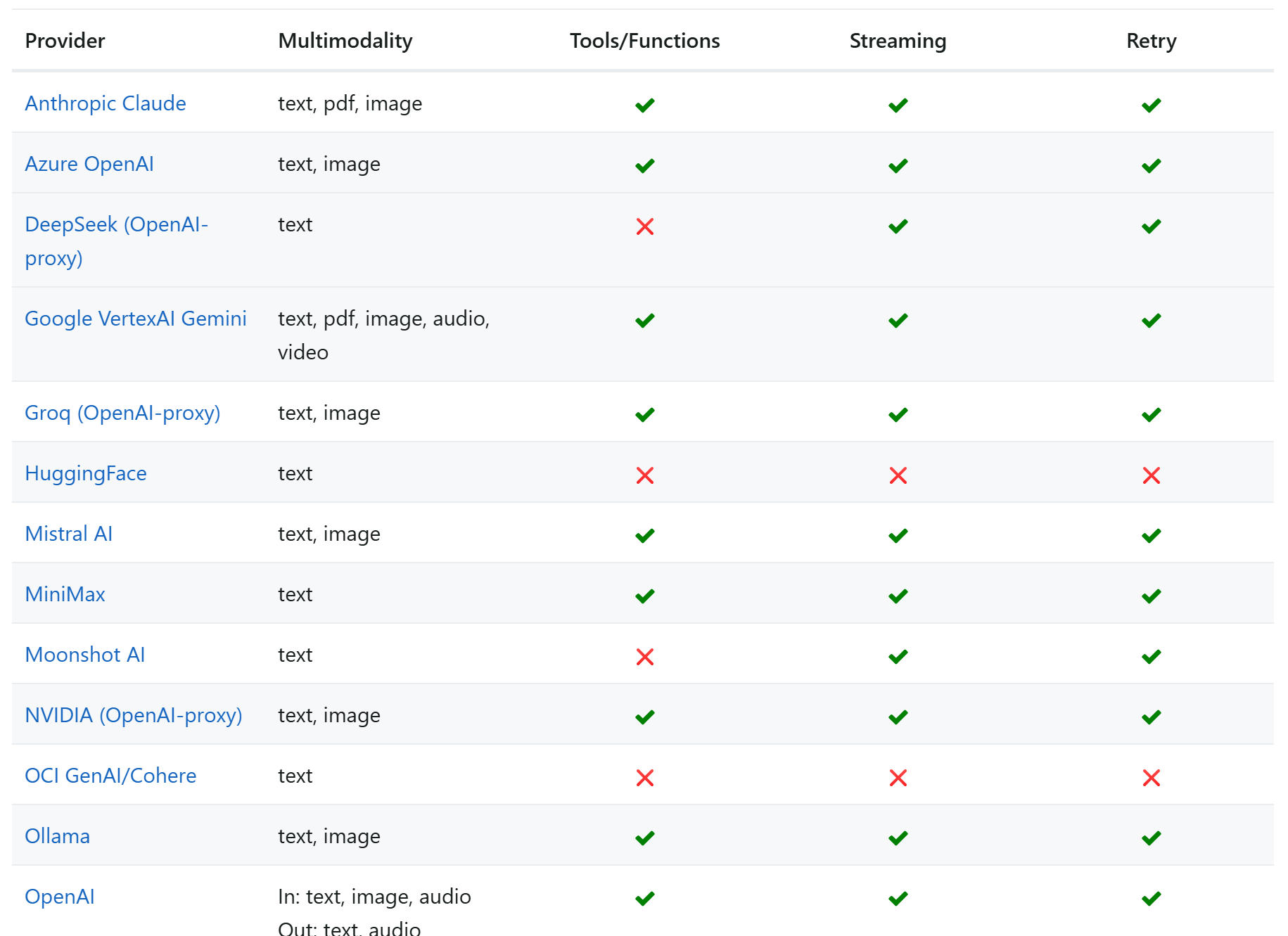Click DeepSeek Tools/Functions red cross
Screen dimensions: 1288x936
point(645,226)
